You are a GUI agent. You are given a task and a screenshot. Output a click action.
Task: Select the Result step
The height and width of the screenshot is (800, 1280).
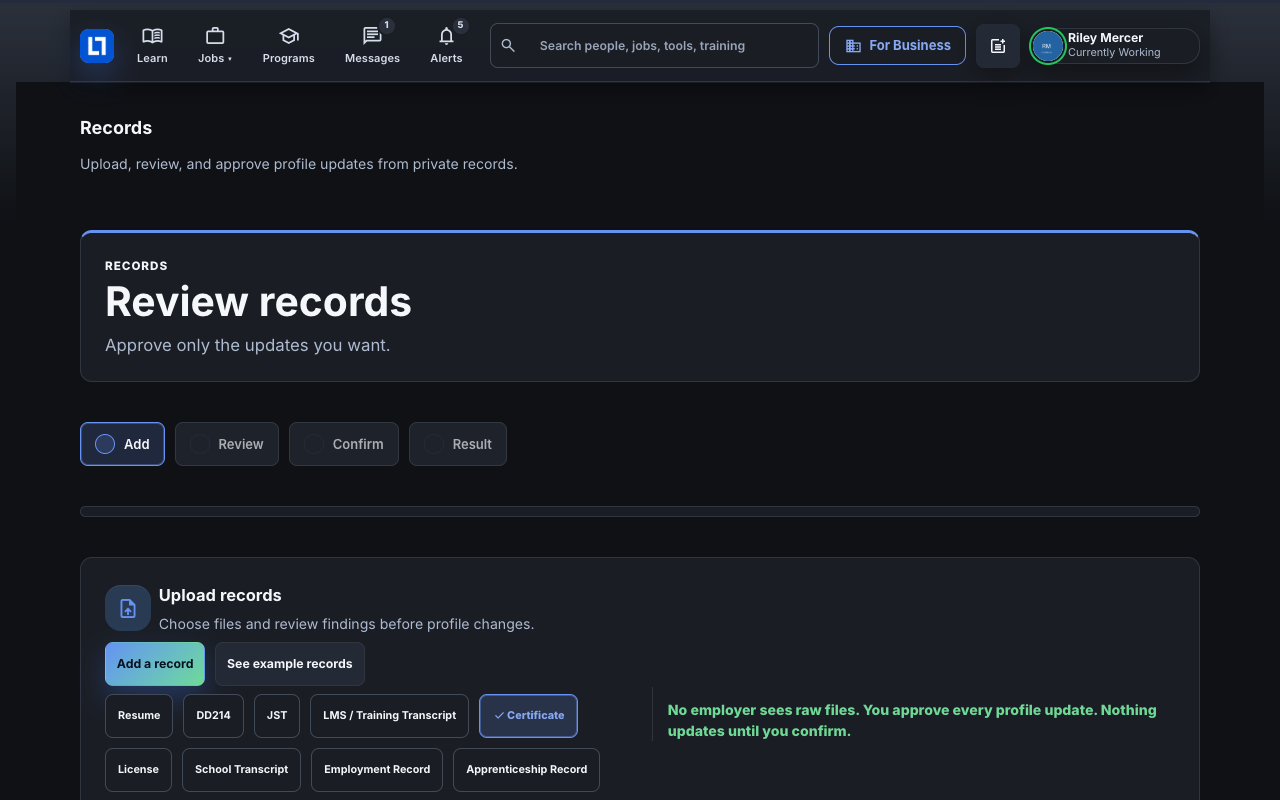458,444
